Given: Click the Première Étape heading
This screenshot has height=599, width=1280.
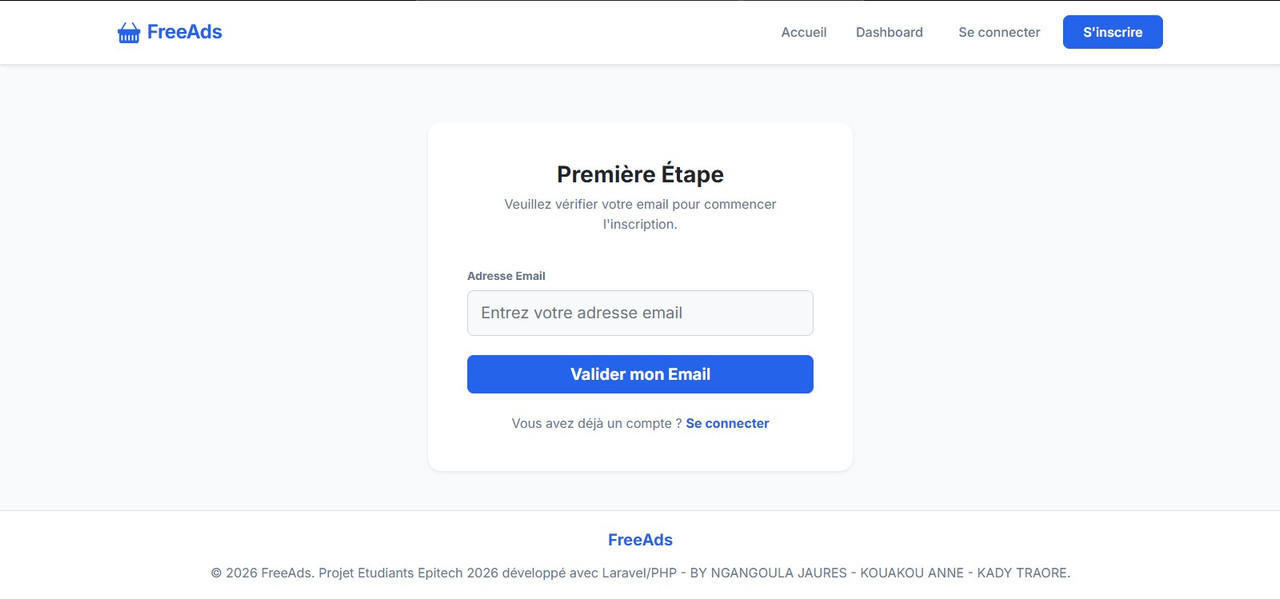Looking at the screenshot, I should pyautogui.click(x=640, y=174).
